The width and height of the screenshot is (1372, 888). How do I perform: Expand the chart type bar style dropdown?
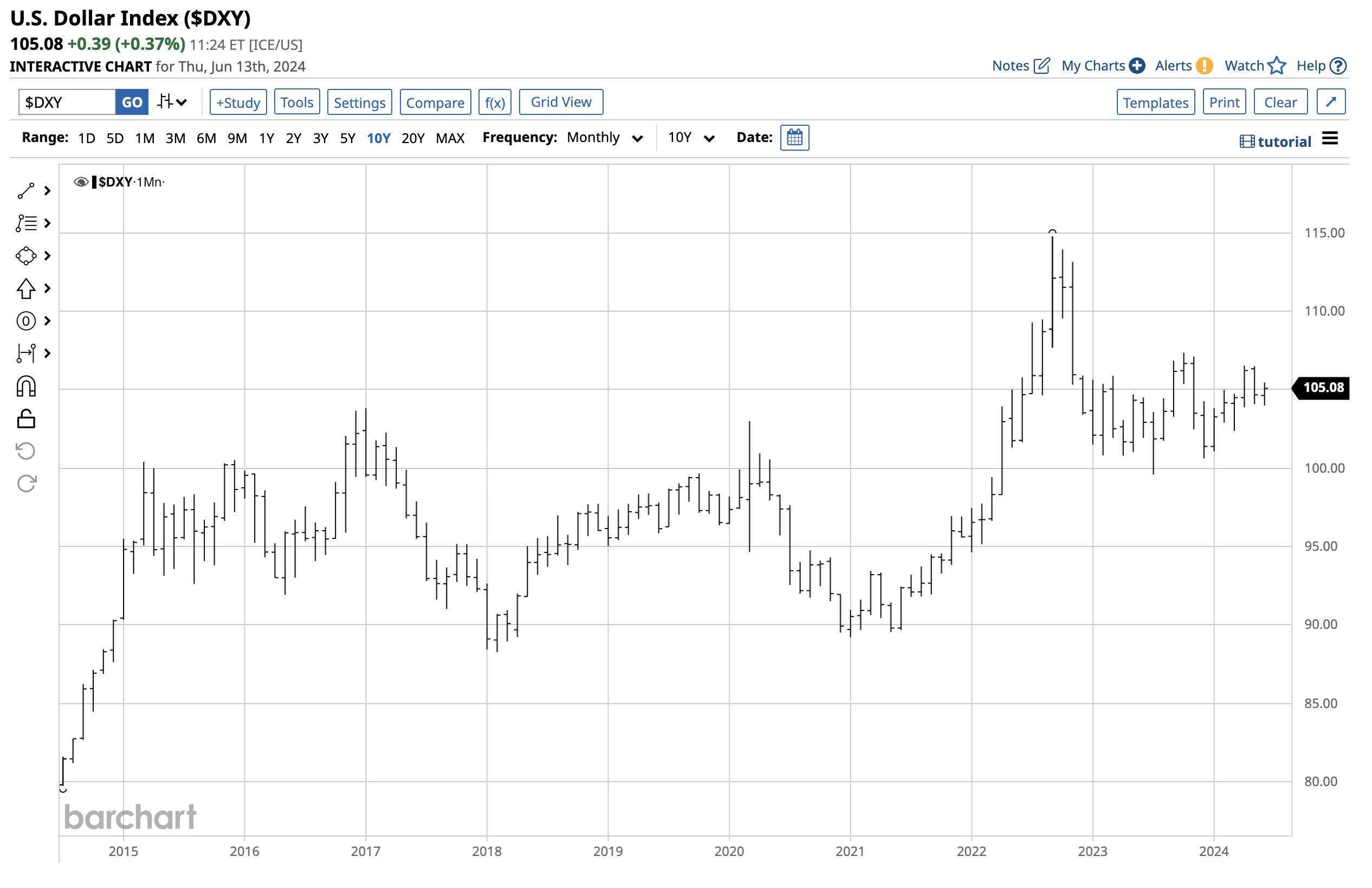coord(172,102)
